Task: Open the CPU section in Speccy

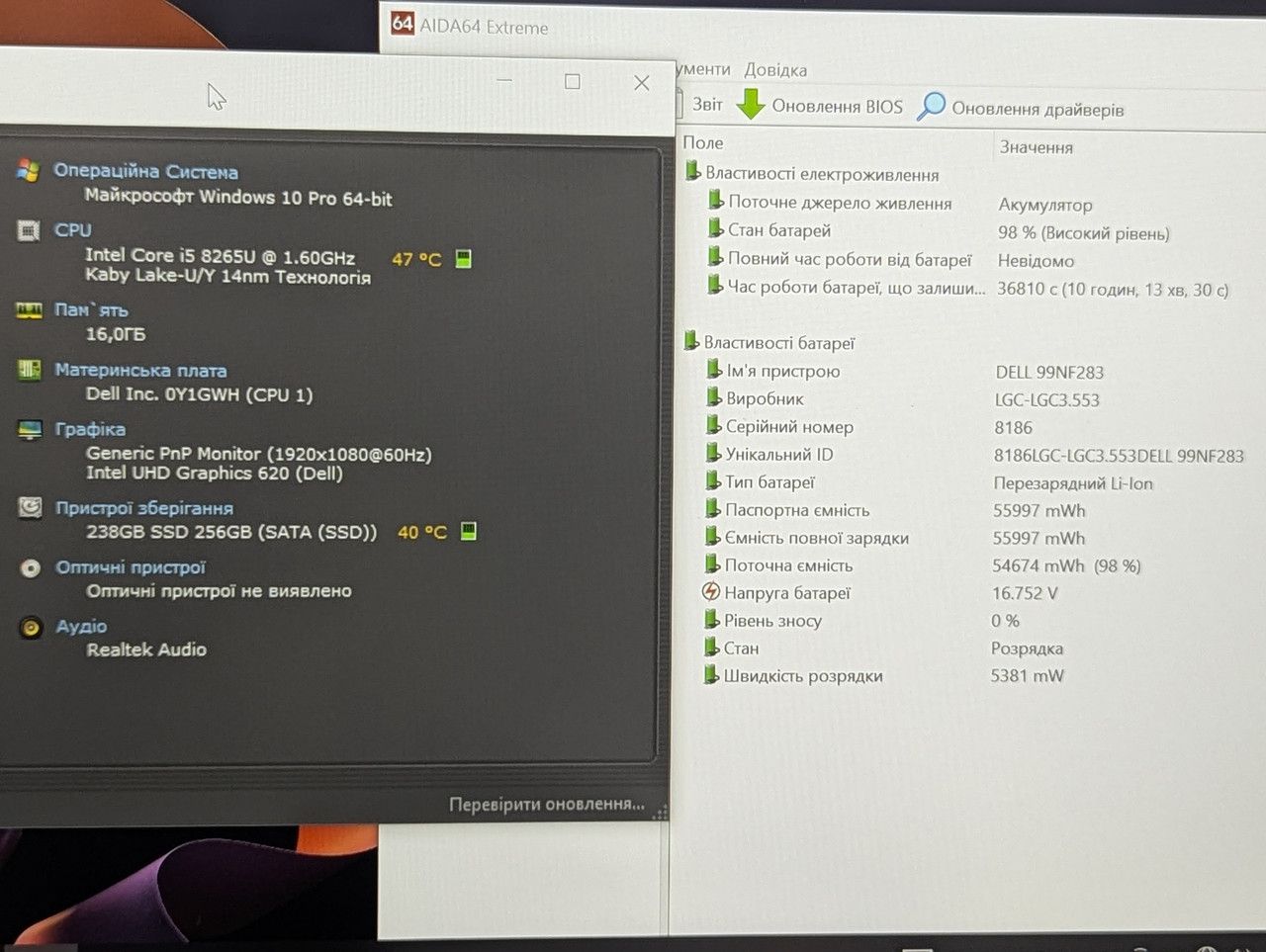Action: click(x=72, y=230)
